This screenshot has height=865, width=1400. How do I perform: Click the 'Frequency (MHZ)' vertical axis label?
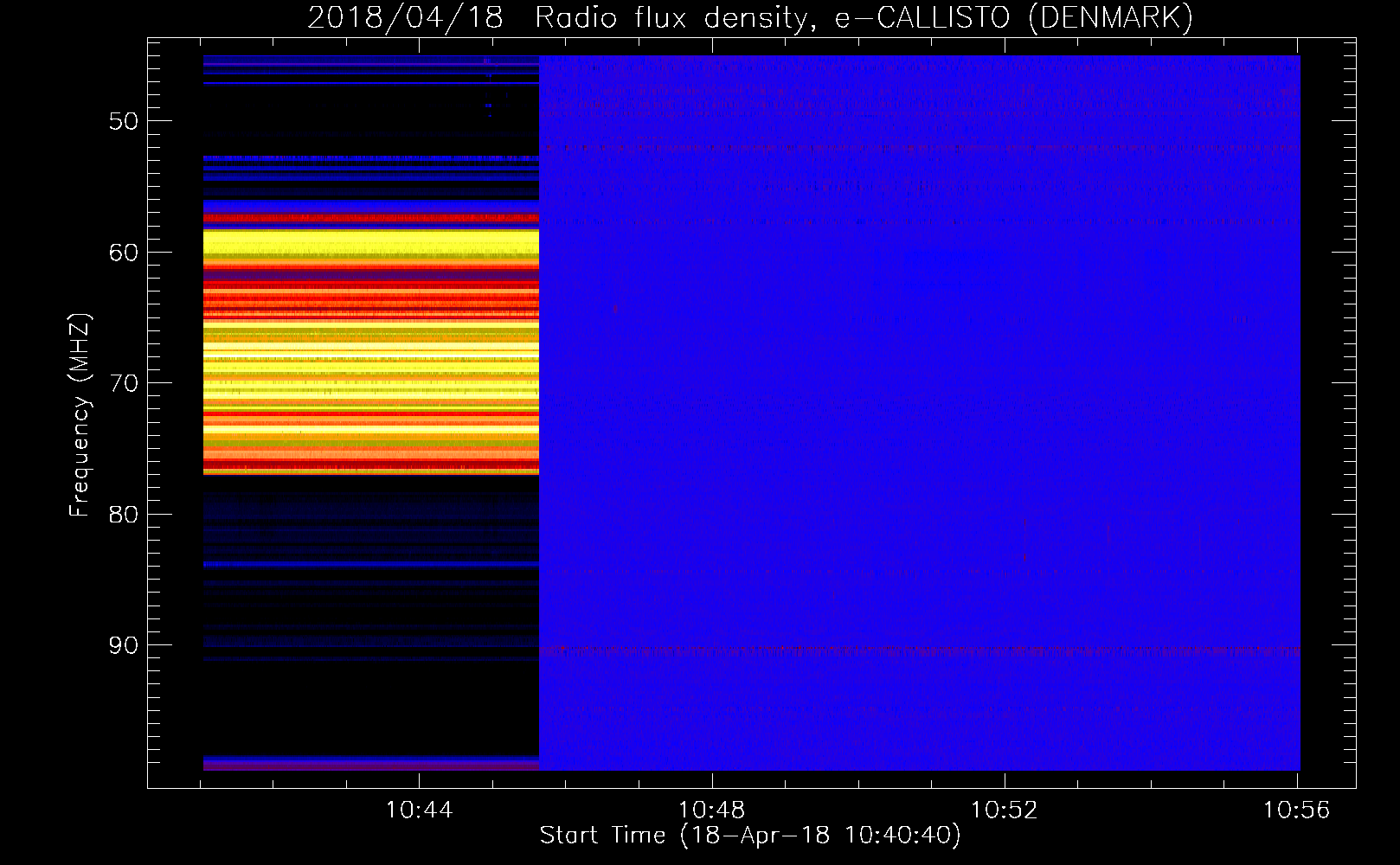79,415
